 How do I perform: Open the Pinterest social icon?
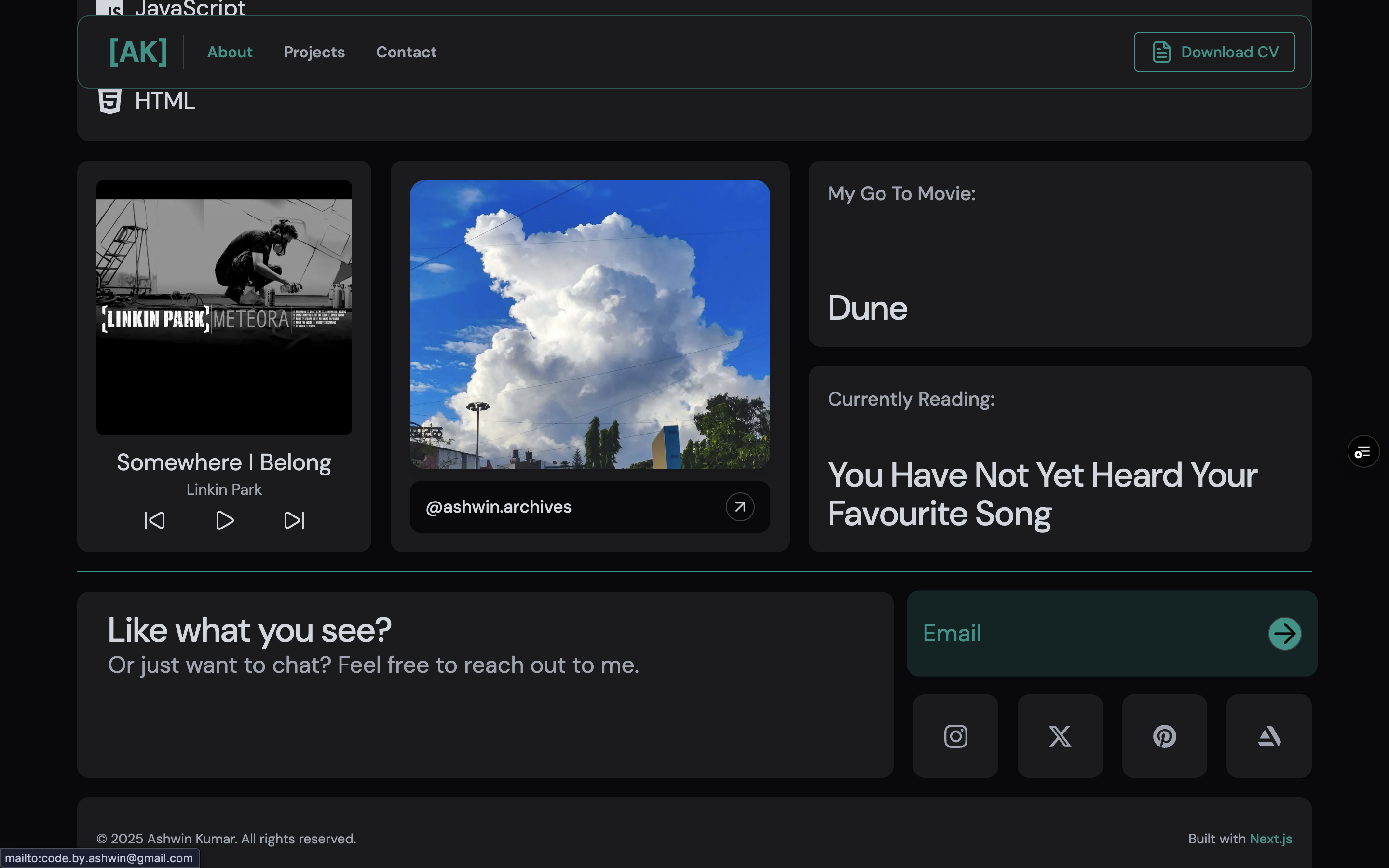point(1164,736)
